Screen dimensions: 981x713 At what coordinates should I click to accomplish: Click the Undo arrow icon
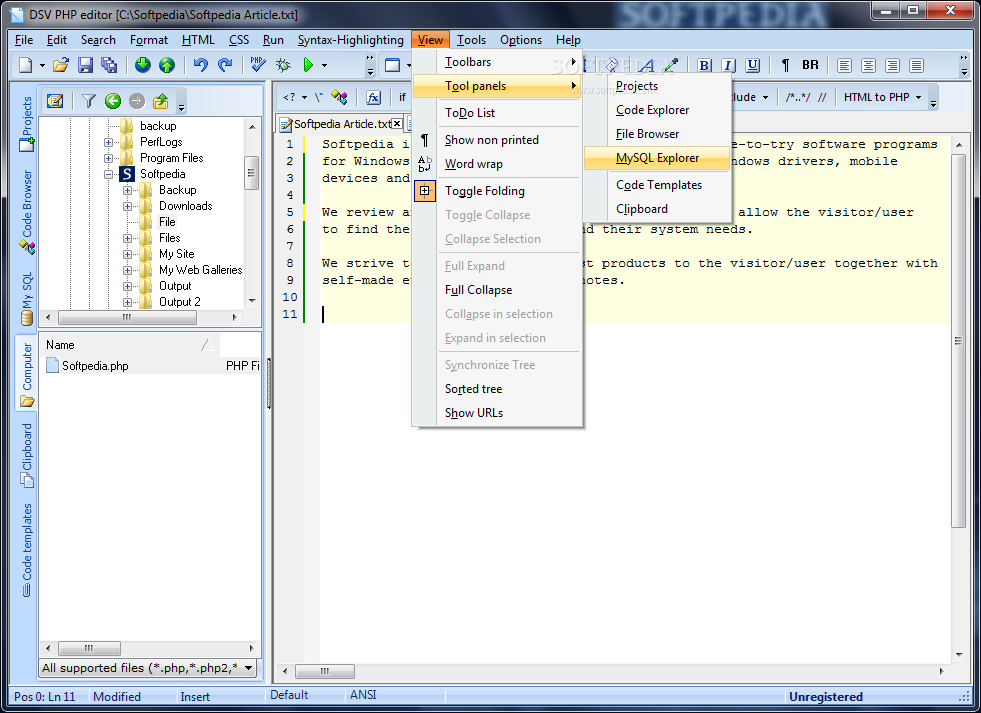(200, 65)
